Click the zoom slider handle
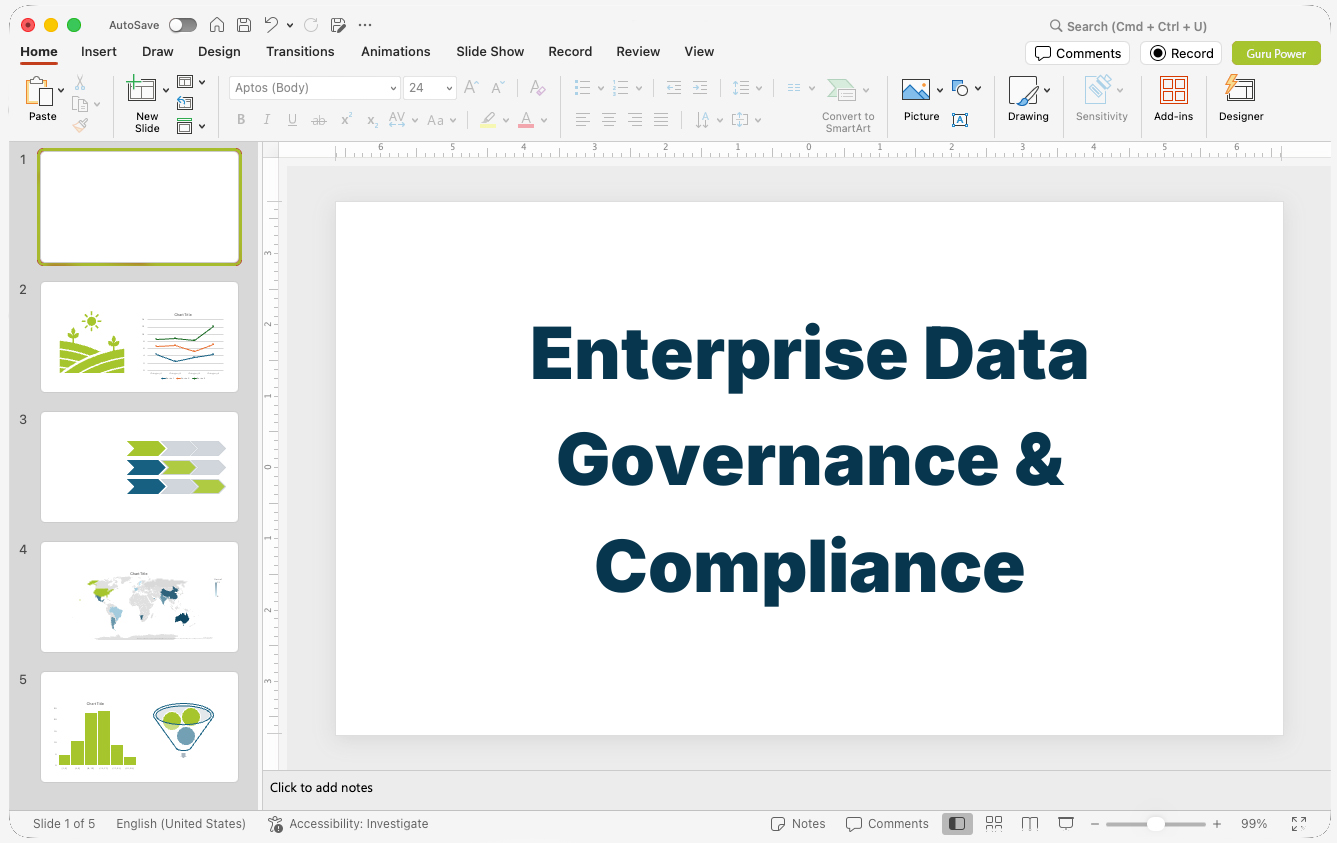 (x=1155, y=824)
